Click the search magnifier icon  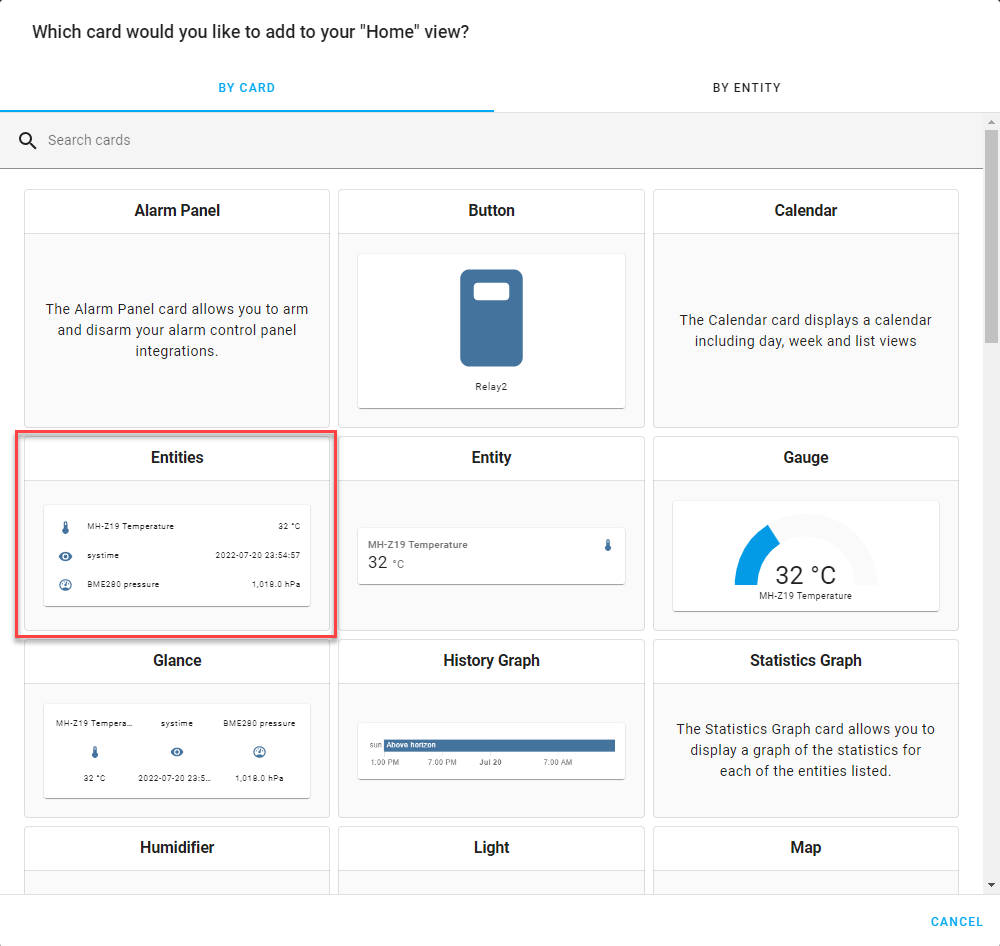tap(27, 140)
